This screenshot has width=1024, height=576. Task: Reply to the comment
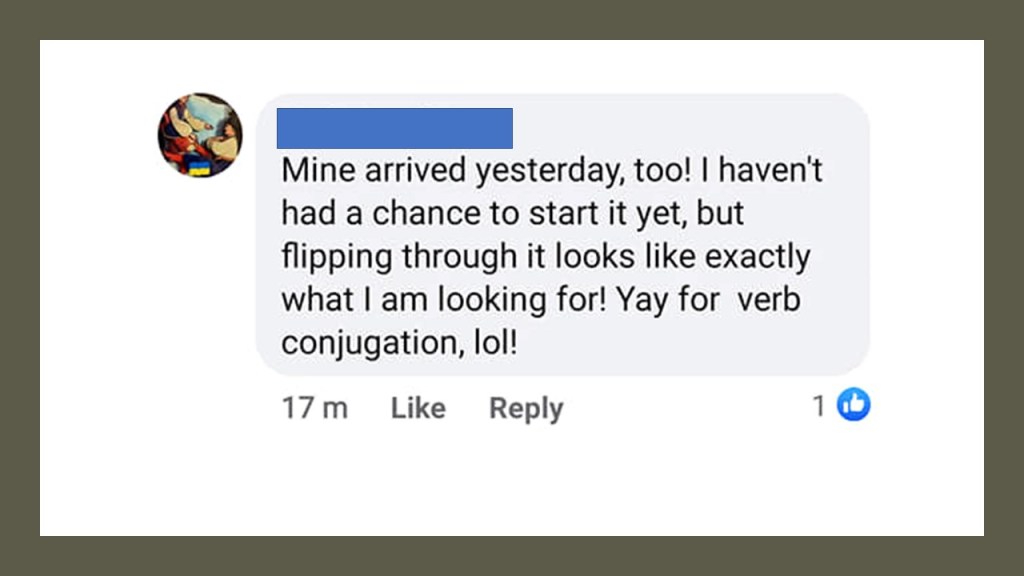click(x=526, y=408)
